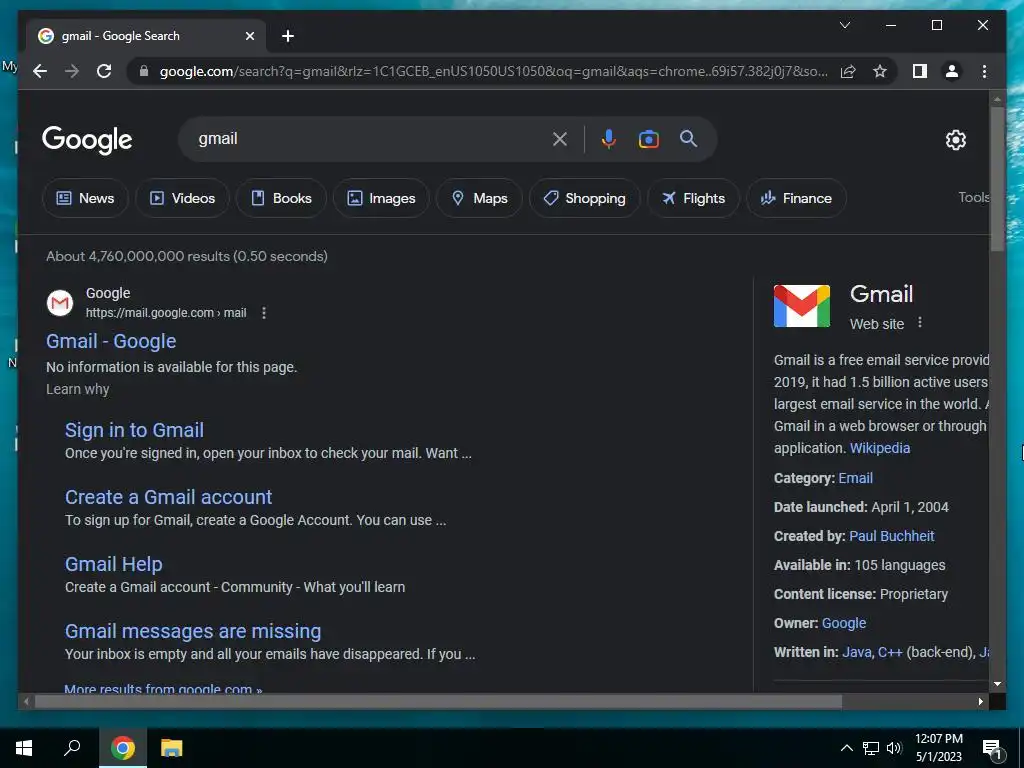Show hidden system tray icons
Image resolution: width=1024 pixels, height=768 pixels.
click(846, 748)
